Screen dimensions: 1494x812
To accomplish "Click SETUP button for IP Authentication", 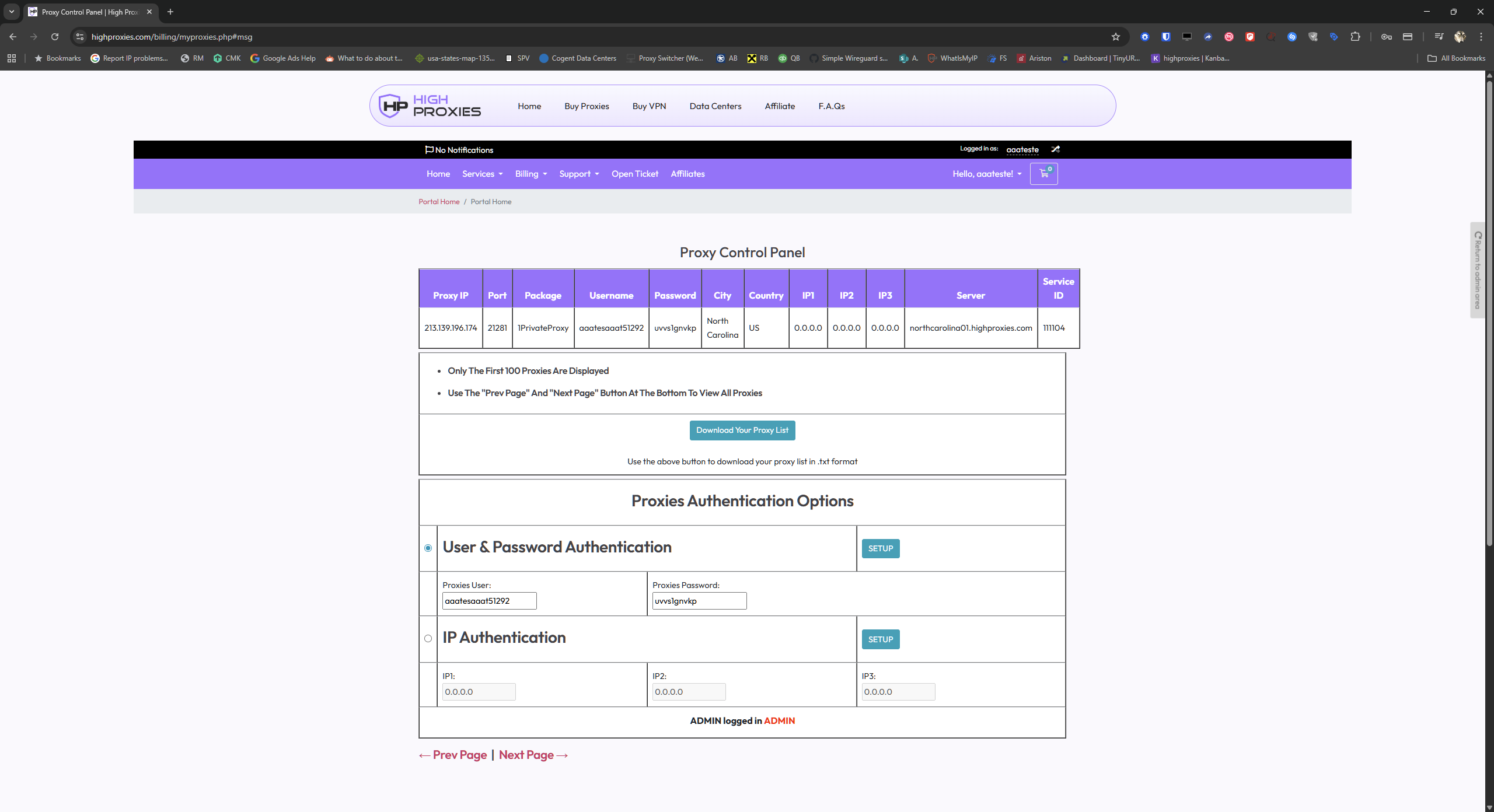I will (880, 639).
